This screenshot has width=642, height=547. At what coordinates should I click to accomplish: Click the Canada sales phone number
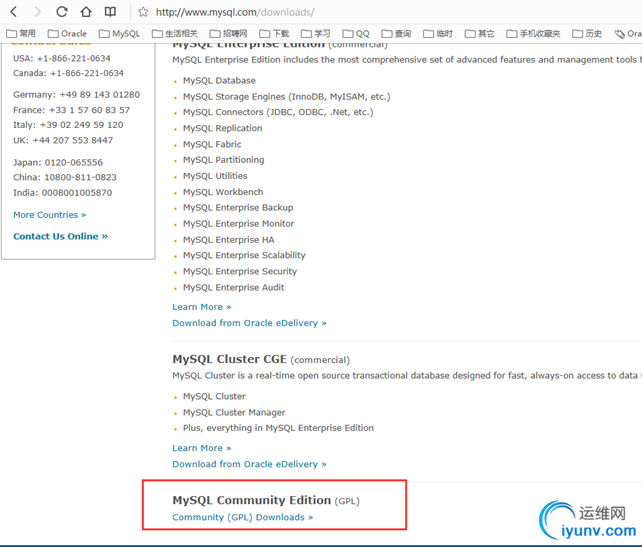pos(87,73)
